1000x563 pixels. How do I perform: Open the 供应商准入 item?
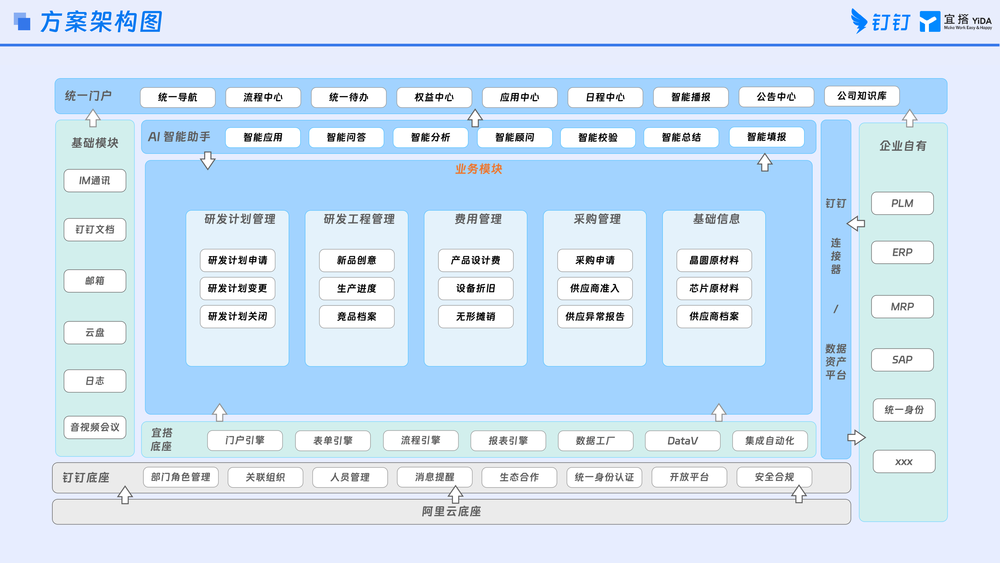pyautogui.click(x=595, y=288)
